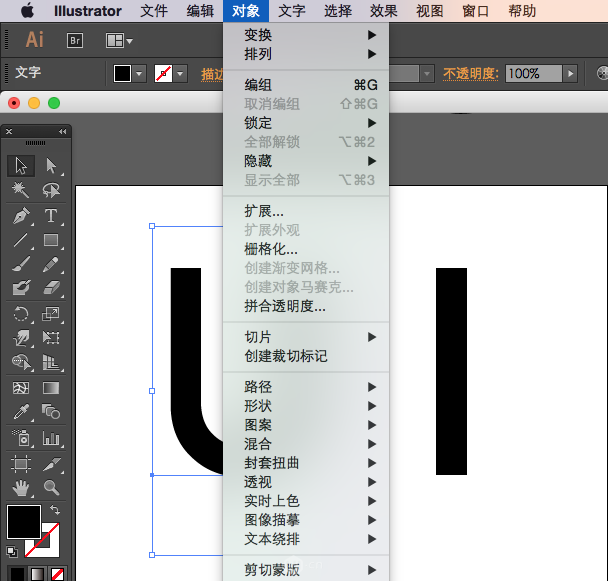Expand the 路径 submenu
Screen dimensions: 608x581
pyautogui.click(x=306, y=387)
